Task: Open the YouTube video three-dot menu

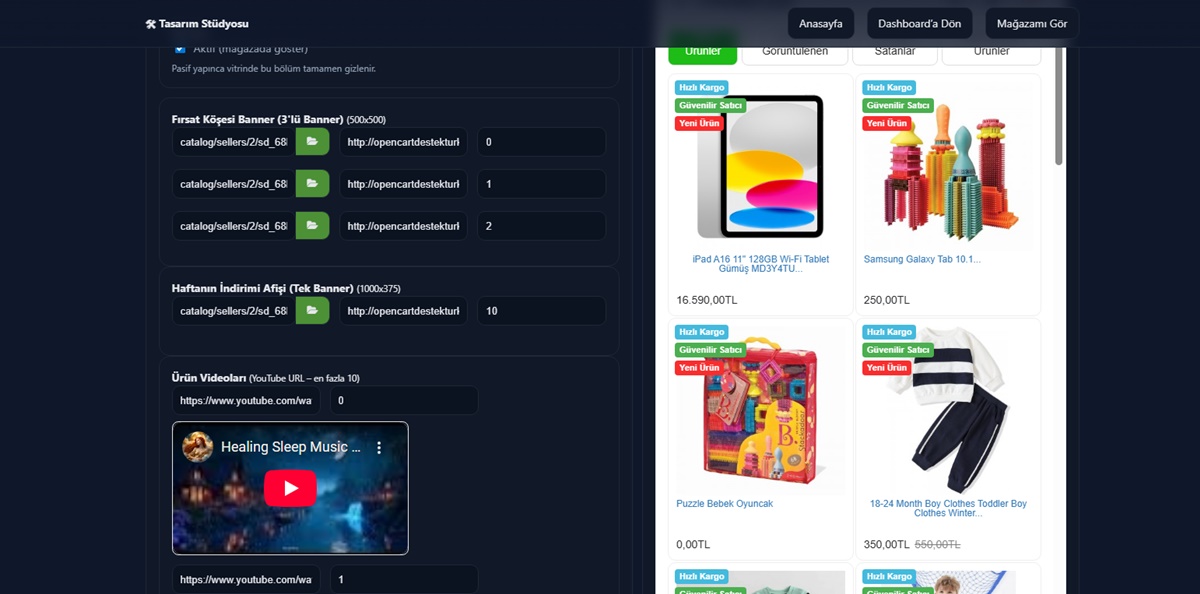Action: click(x=379, y=448)
